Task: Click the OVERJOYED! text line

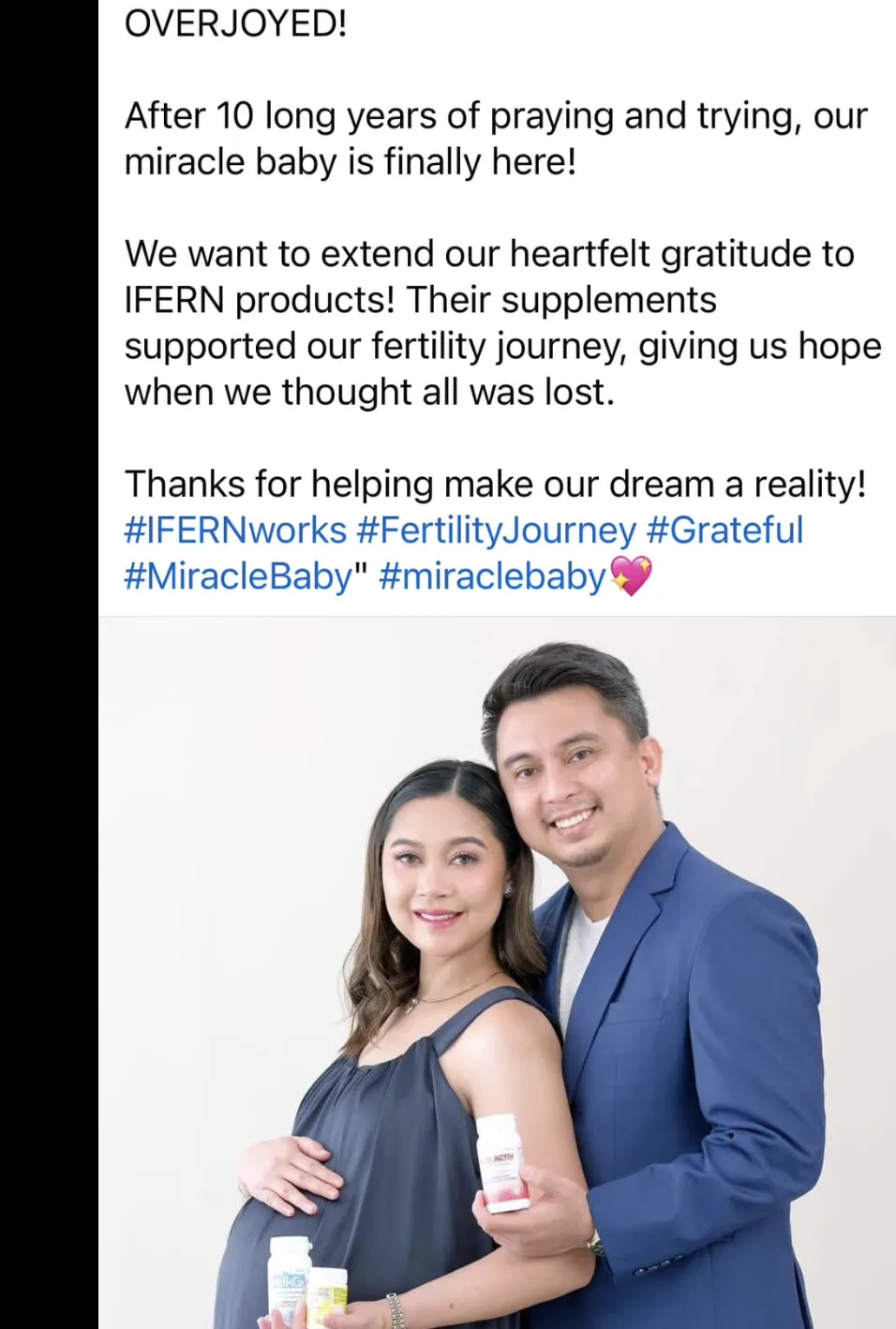Action: 236,23
